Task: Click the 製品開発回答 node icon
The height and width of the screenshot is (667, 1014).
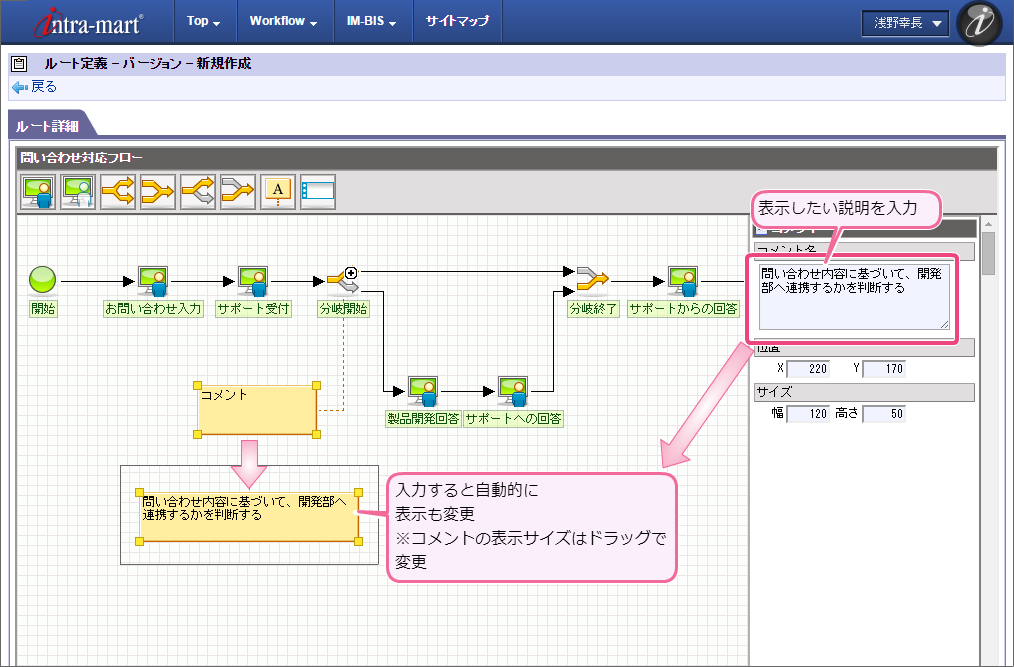Action: 422,391
